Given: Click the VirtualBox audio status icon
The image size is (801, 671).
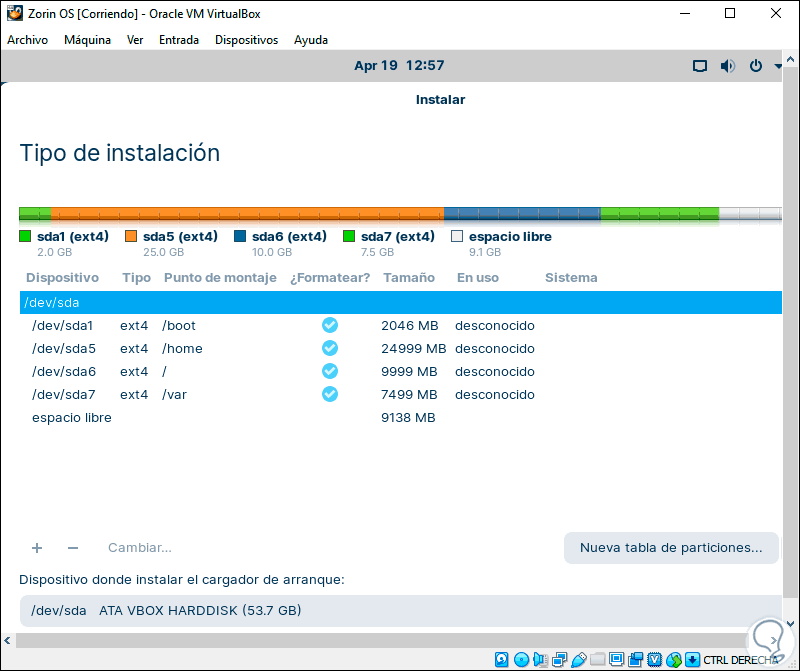Looking at the screenshot, I should [540, 659].
